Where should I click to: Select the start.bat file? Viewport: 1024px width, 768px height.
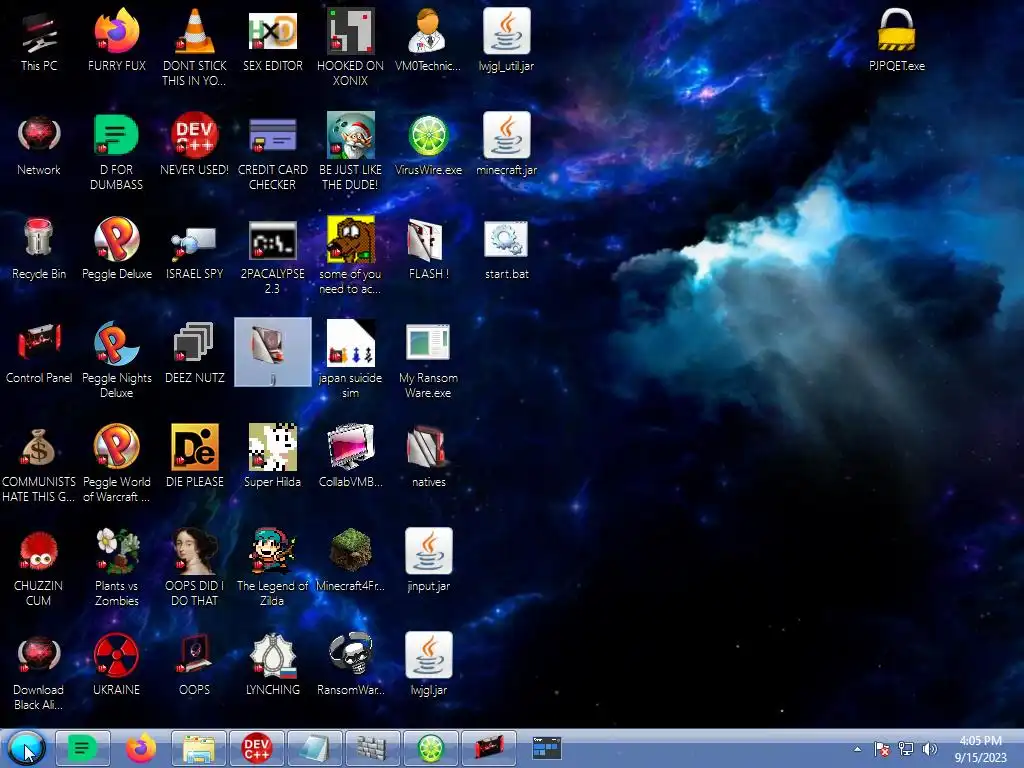(506, 249)
